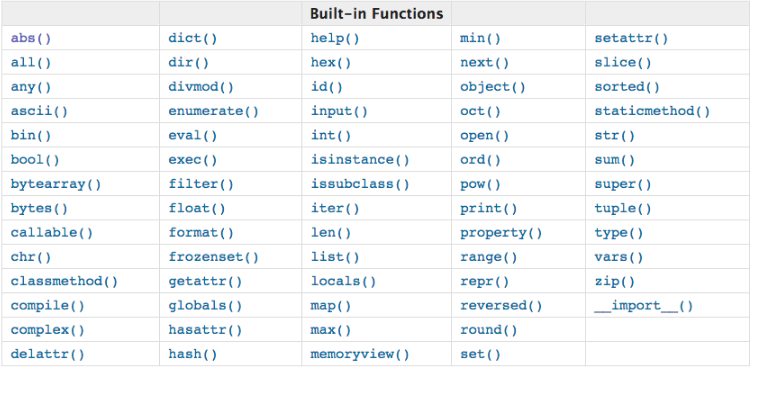
Task: Click the eval() link
Action: point(193,135)
